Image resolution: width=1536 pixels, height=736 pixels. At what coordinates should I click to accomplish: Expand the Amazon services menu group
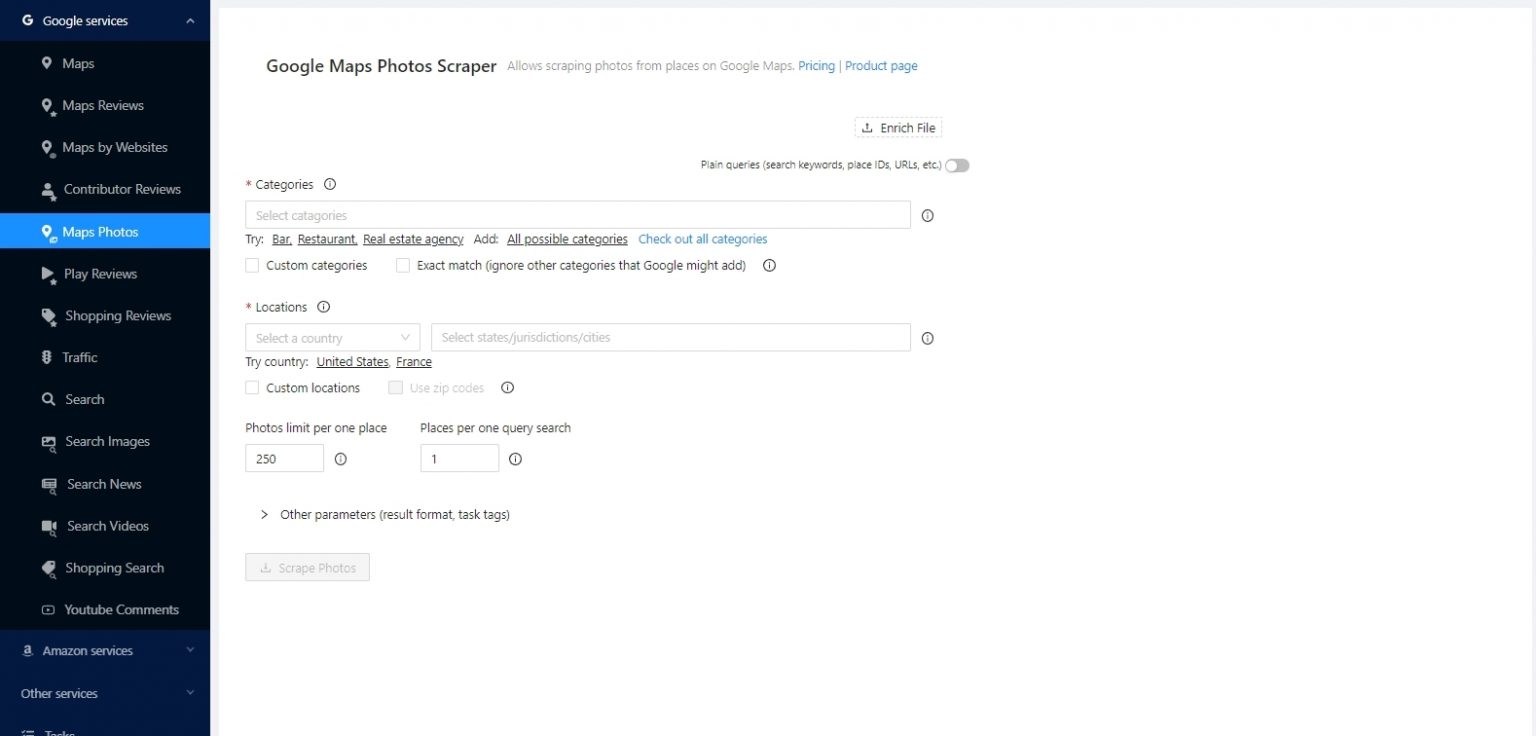coord(105,651)
